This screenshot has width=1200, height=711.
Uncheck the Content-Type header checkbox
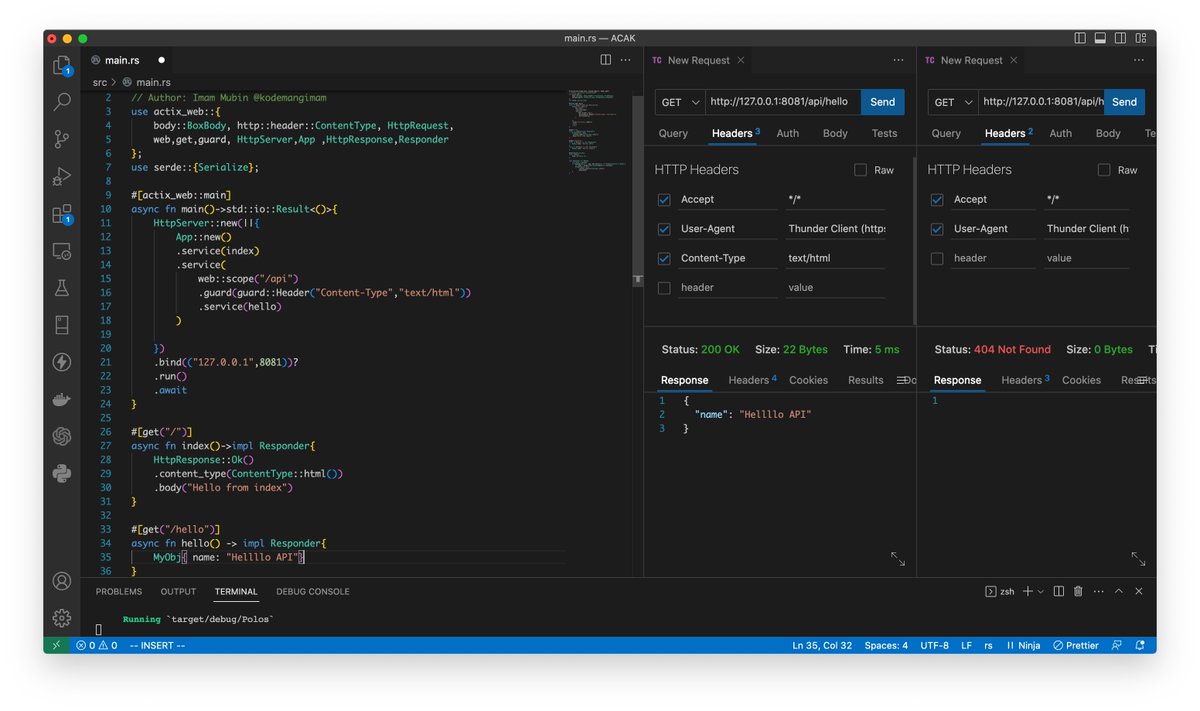(663, 257)
